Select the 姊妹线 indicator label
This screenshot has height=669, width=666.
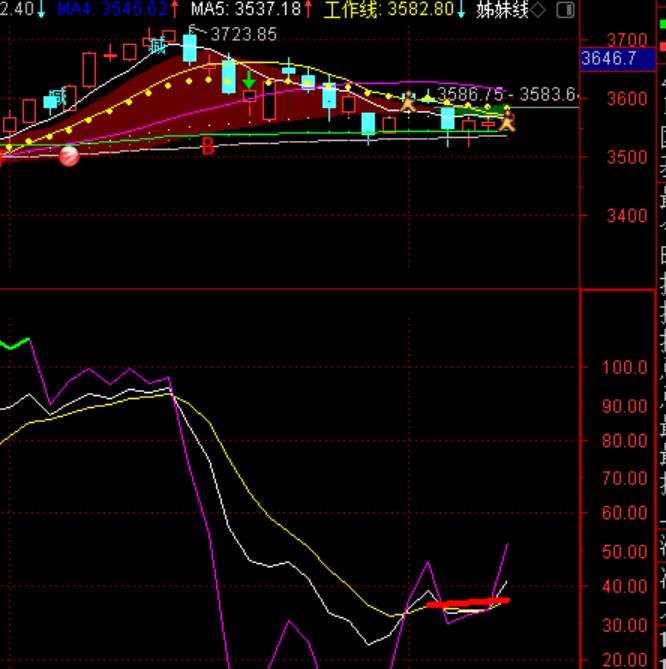503,9
